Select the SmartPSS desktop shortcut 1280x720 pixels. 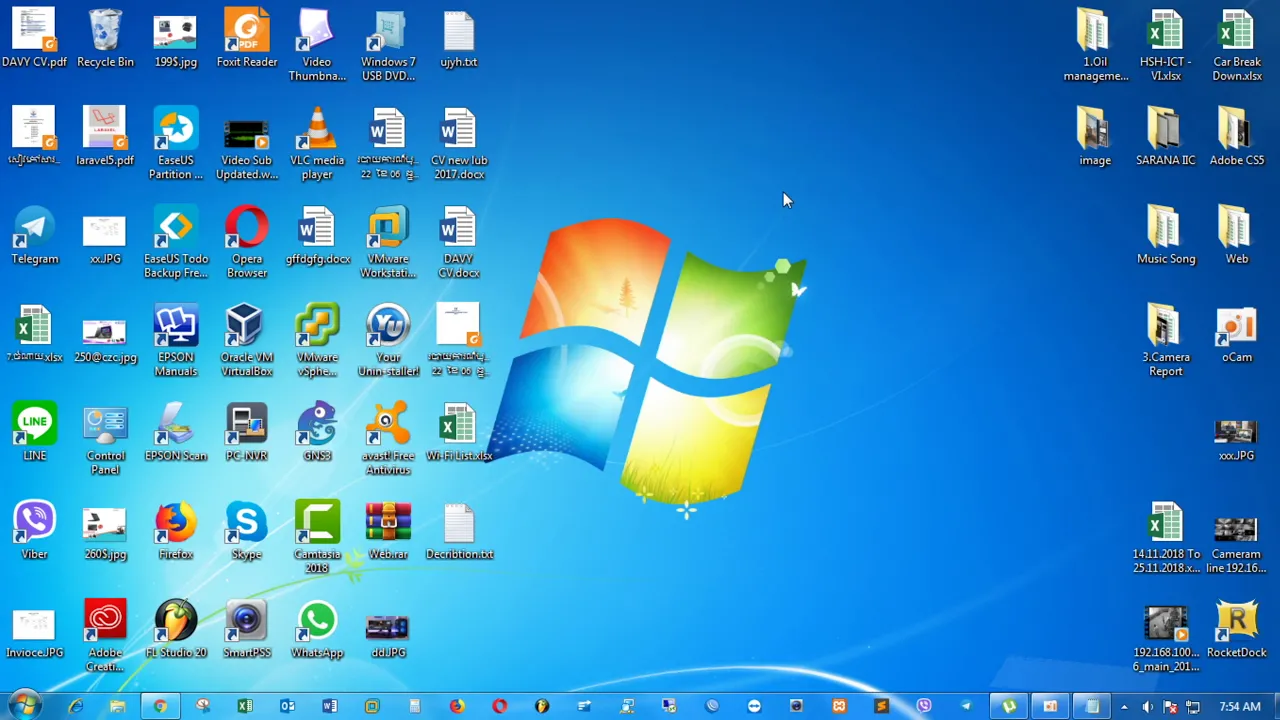(246, 628)
